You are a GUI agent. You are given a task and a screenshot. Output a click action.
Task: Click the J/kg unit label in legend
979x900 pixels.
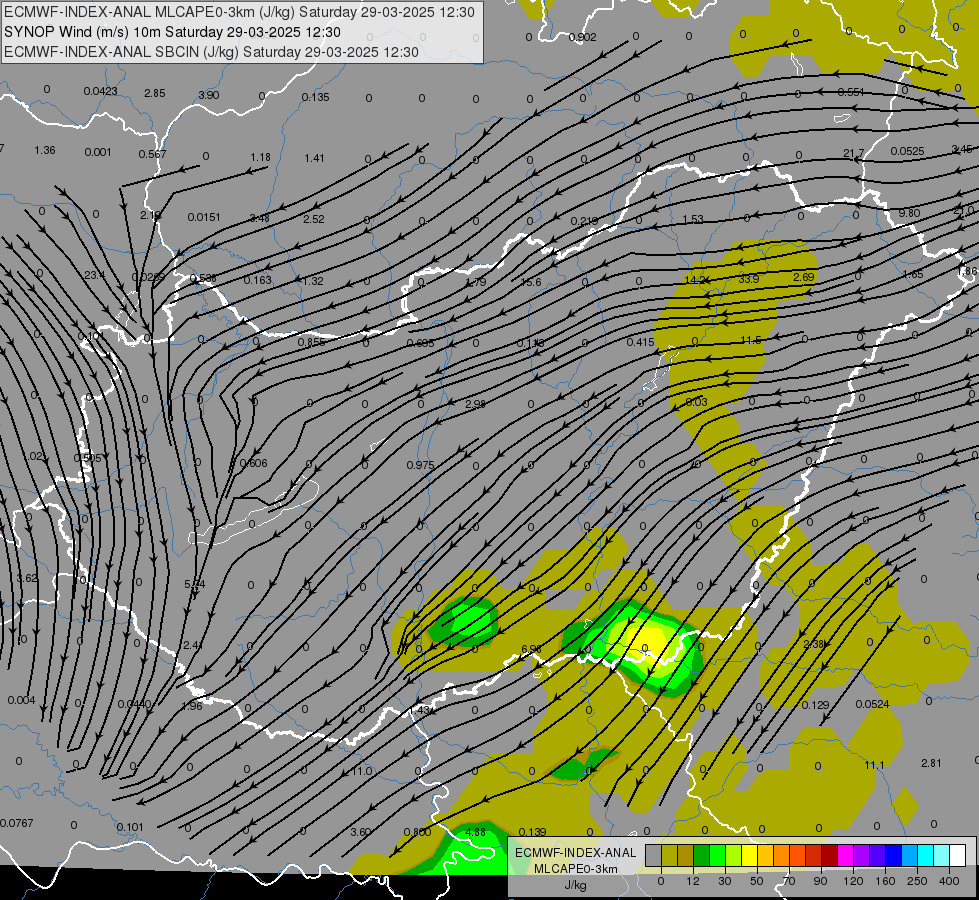point(575,885)
